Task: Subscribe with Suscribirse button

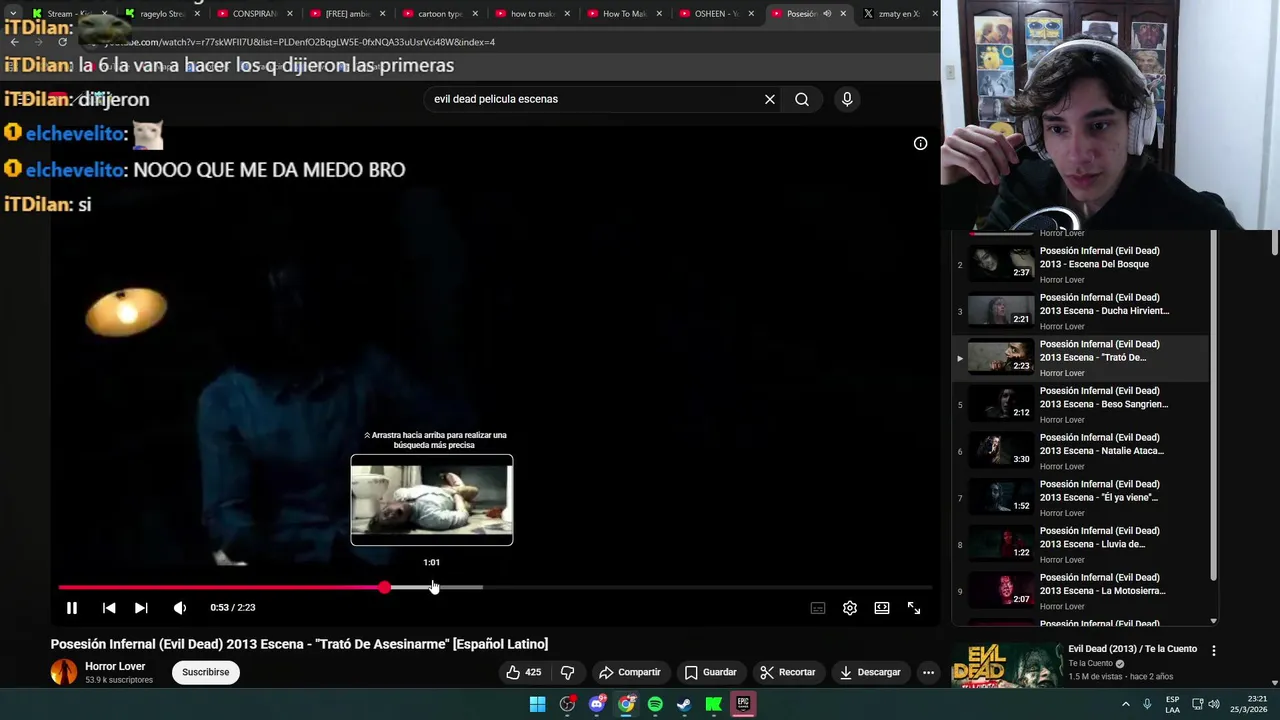Action: click(x=206, y=672)
